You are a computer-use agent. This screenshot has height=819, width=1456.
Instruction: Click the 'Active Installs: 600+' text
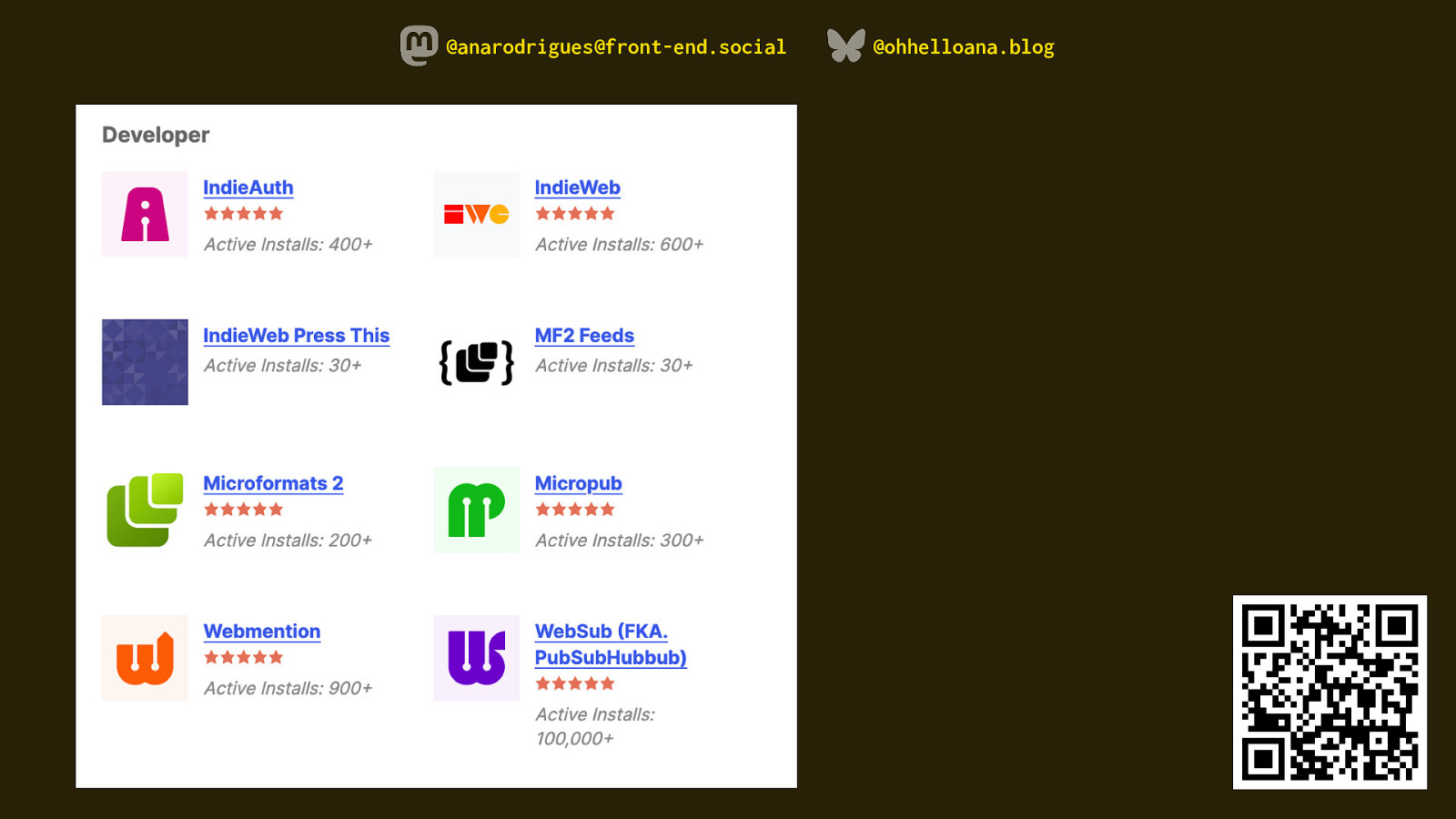click(x=620, y=245)
